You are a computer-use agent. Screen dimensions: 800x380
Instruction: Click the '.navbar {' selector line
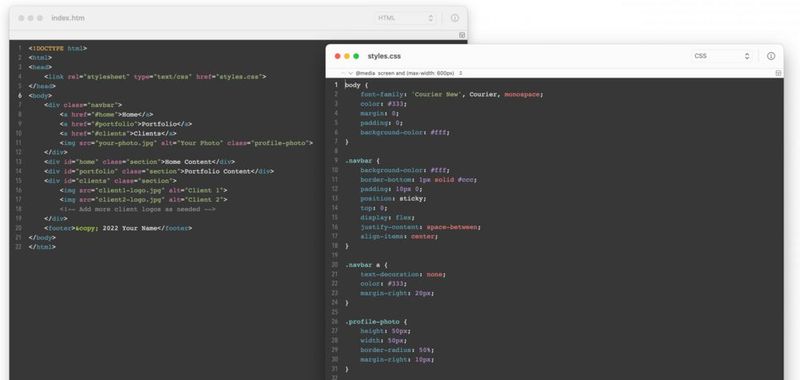362,161
